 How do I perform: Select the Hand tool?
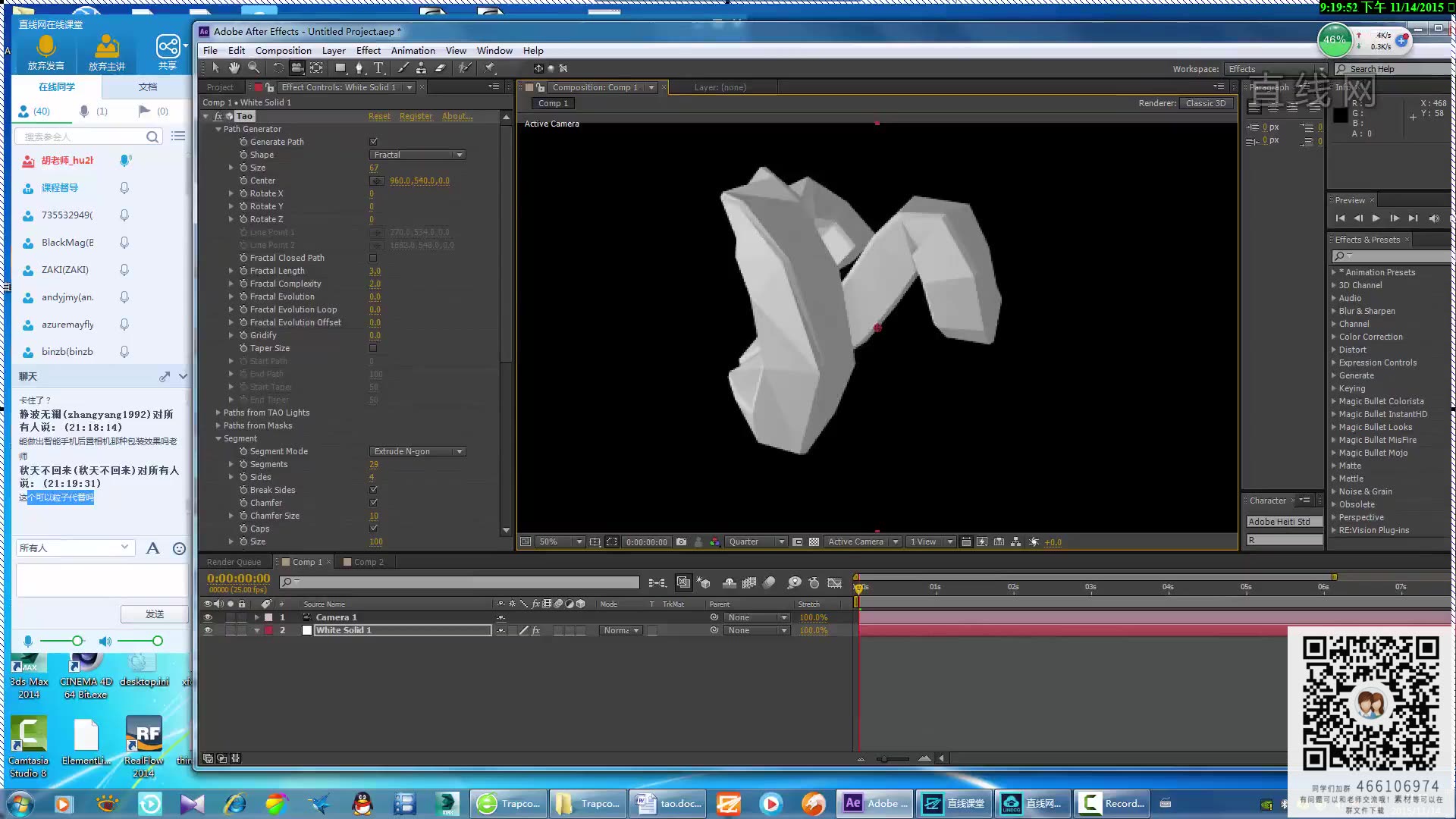[x=234, y=68]
